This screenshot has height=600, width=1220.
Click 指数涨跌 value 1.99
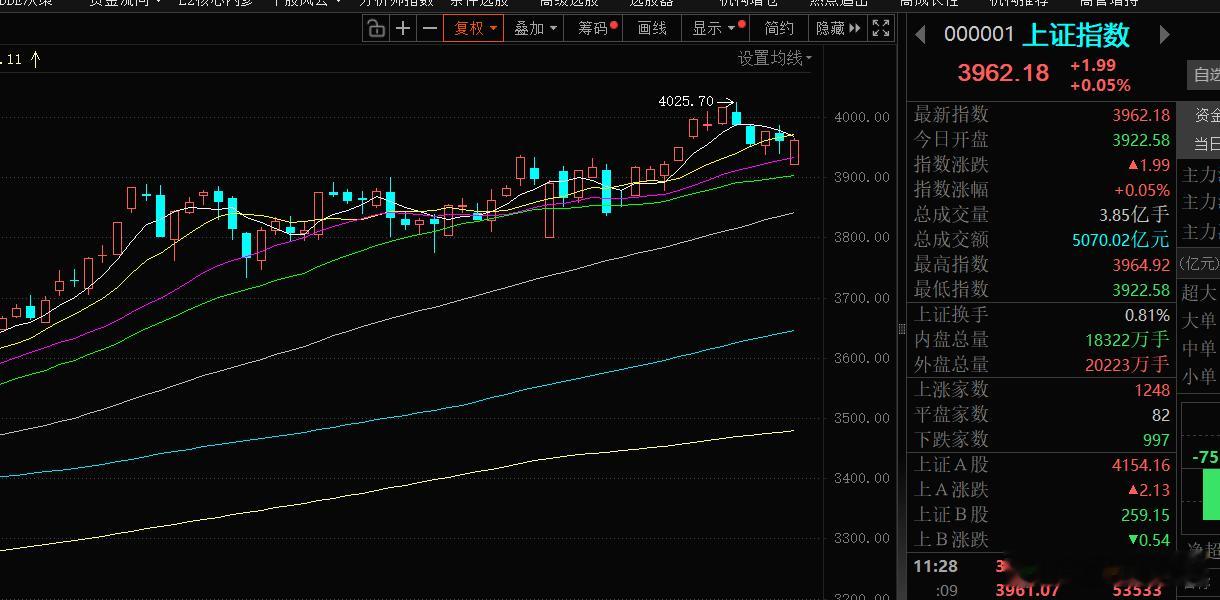(1148, 165)
